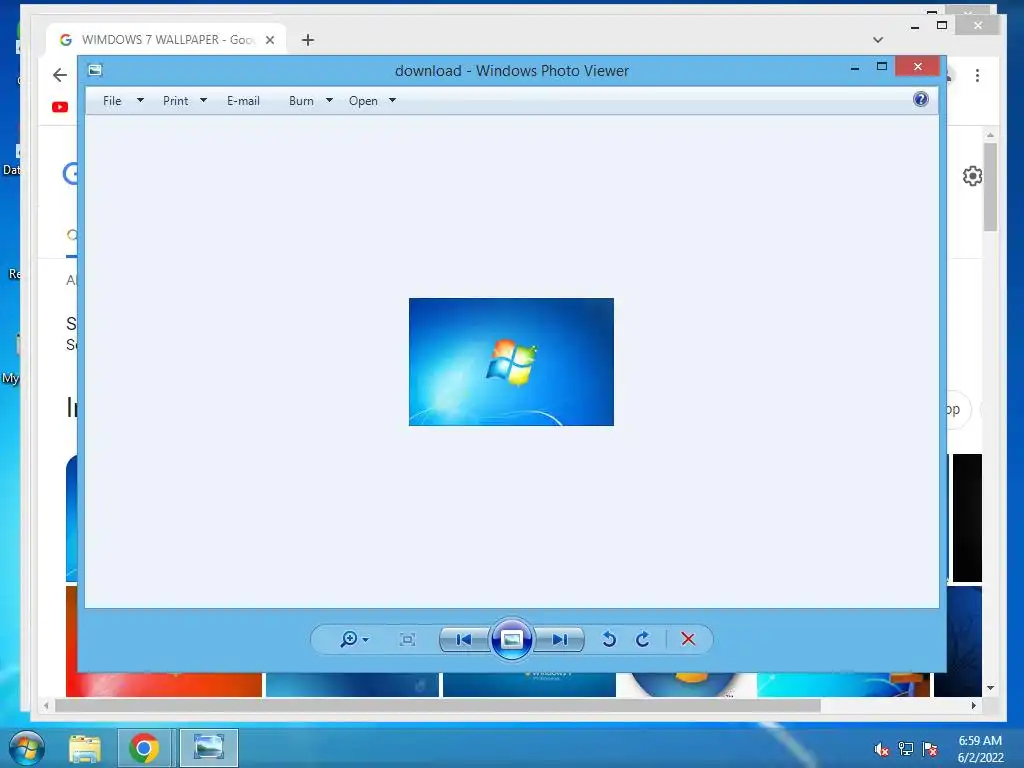Click the YouTube bookmark icon in Chrome
1024x768 pixels.
tap(60, 106)
